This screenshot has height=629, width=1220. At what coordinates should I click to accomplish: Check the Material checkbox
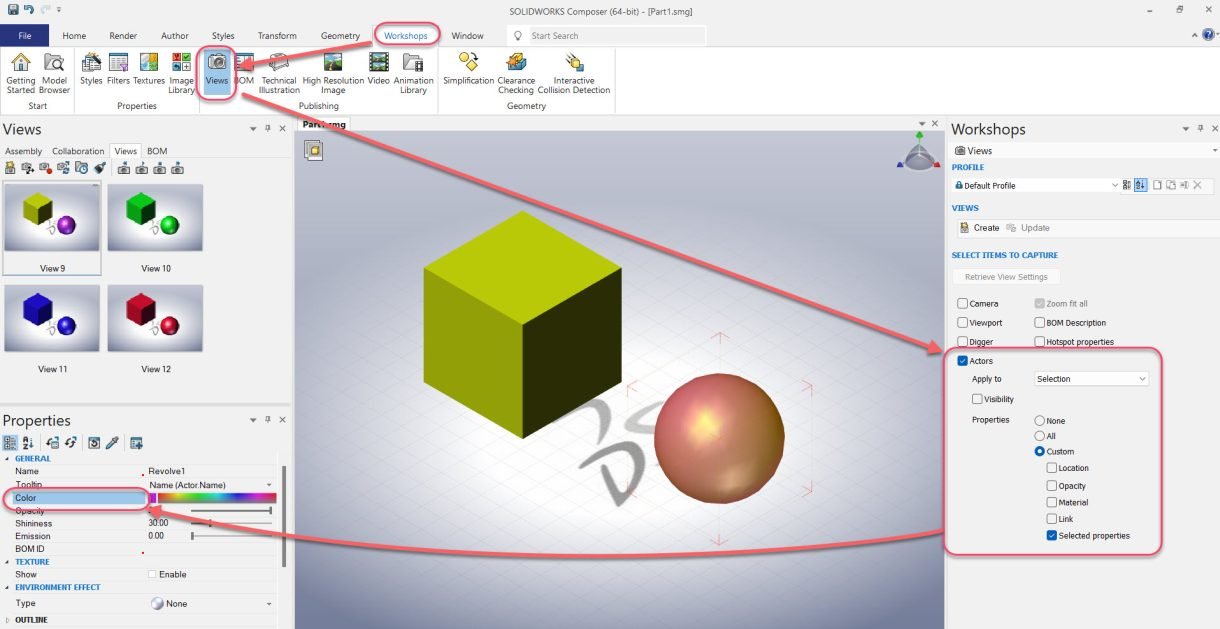point(1052,502)
